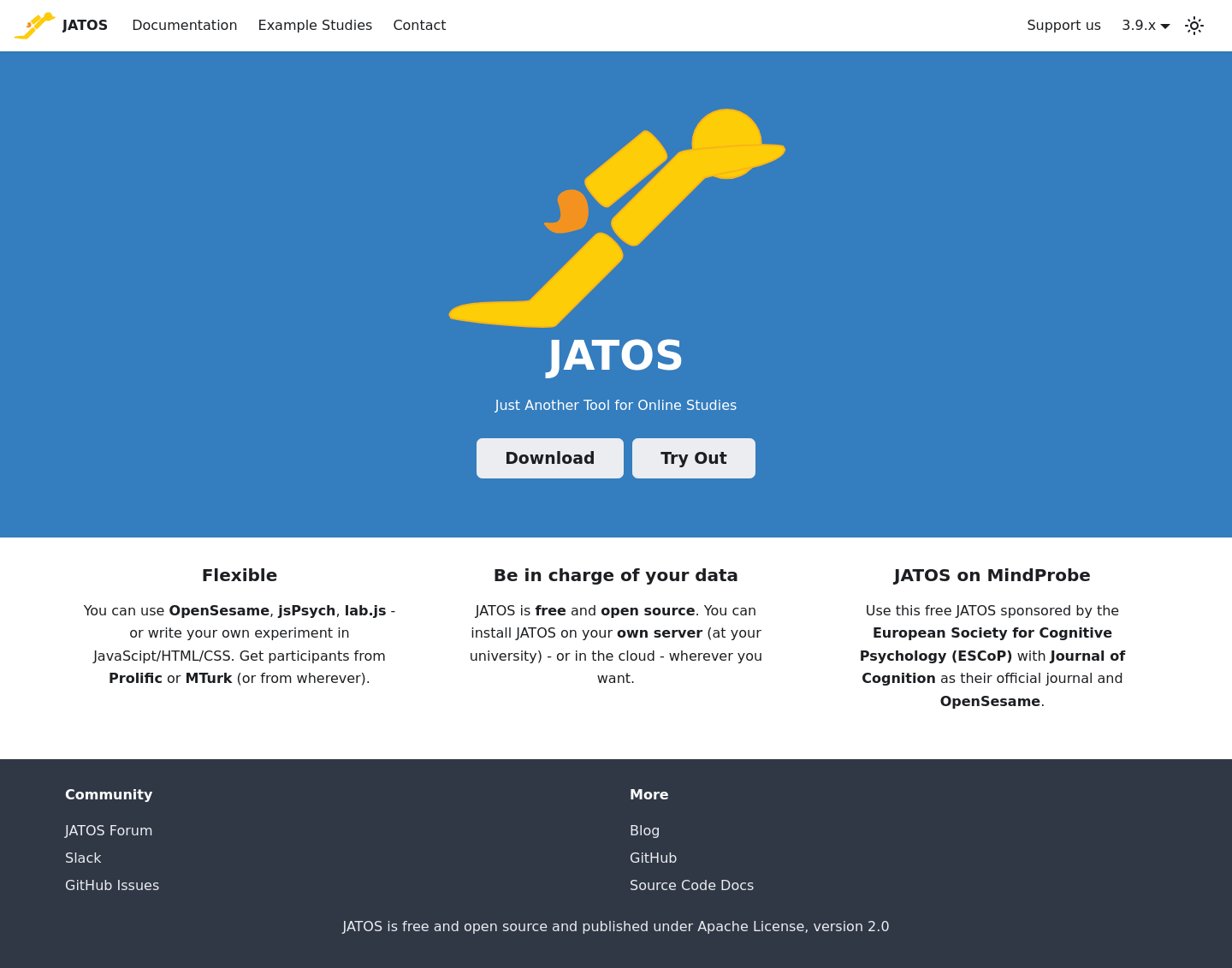Click the bold "OpenSesame" text under Flexible
Screen dimensions: 1232x968
219,610
